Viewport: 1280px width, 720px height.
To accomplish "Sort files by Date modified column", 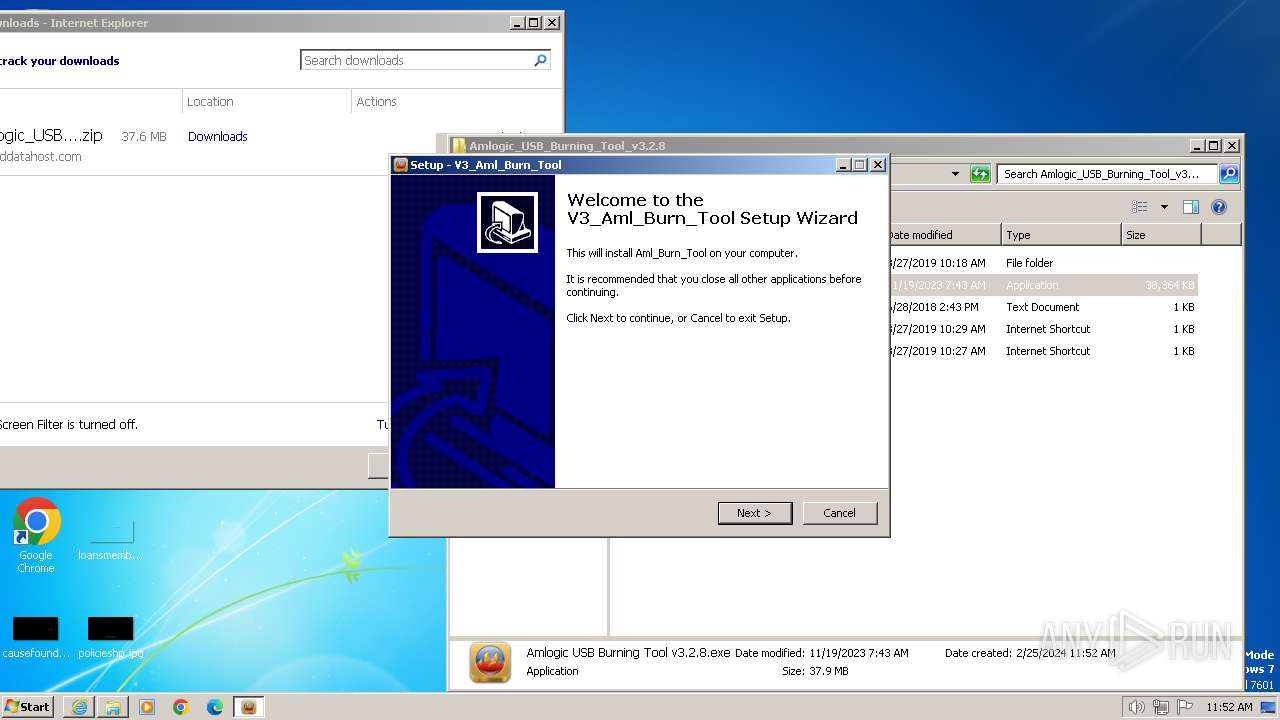I will [944, 235].
